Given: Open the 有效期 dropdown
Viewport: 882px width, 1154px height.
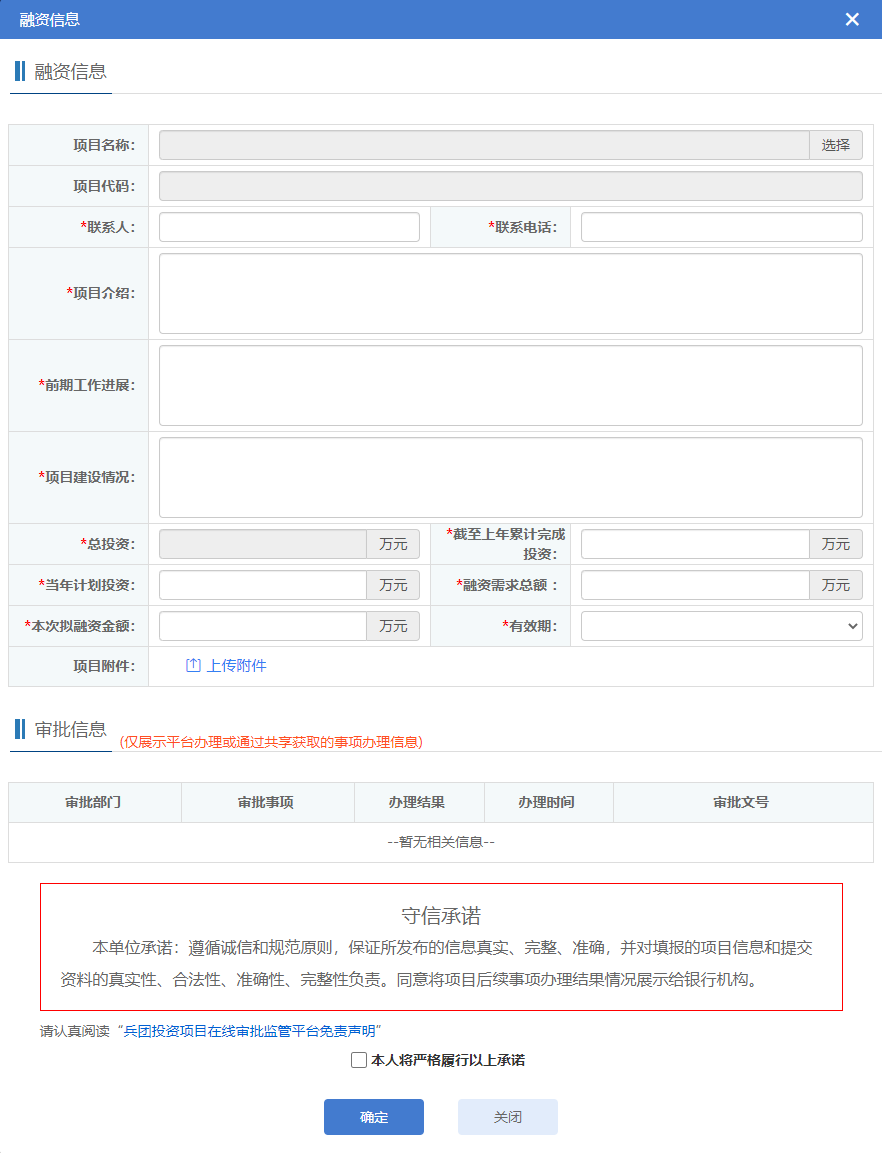Looking at the screenshot, I should pos(721,626).
